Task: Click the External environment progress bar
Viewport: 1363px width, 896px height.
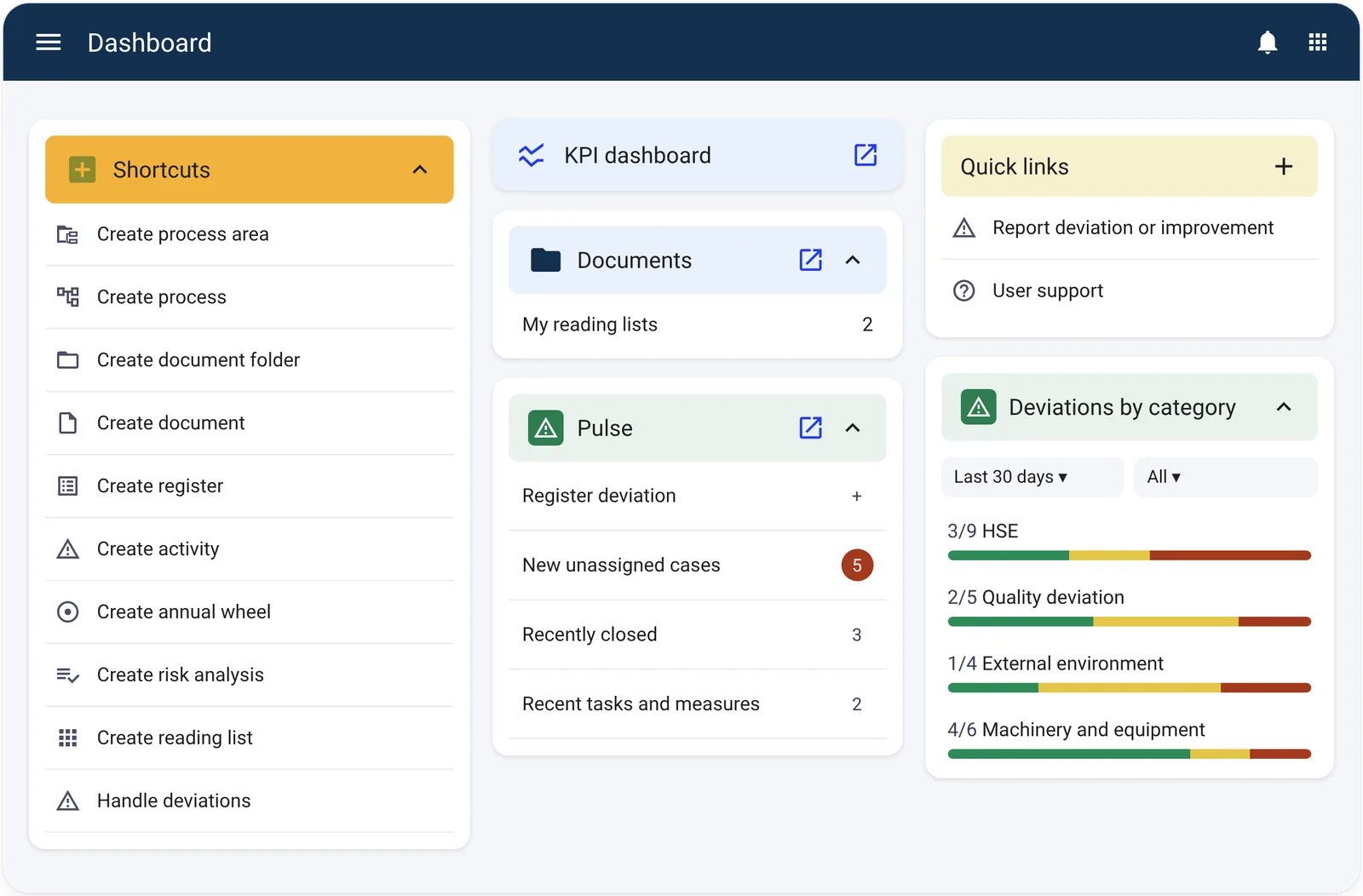Action: pyautogui.click(x=1130, y=688)
